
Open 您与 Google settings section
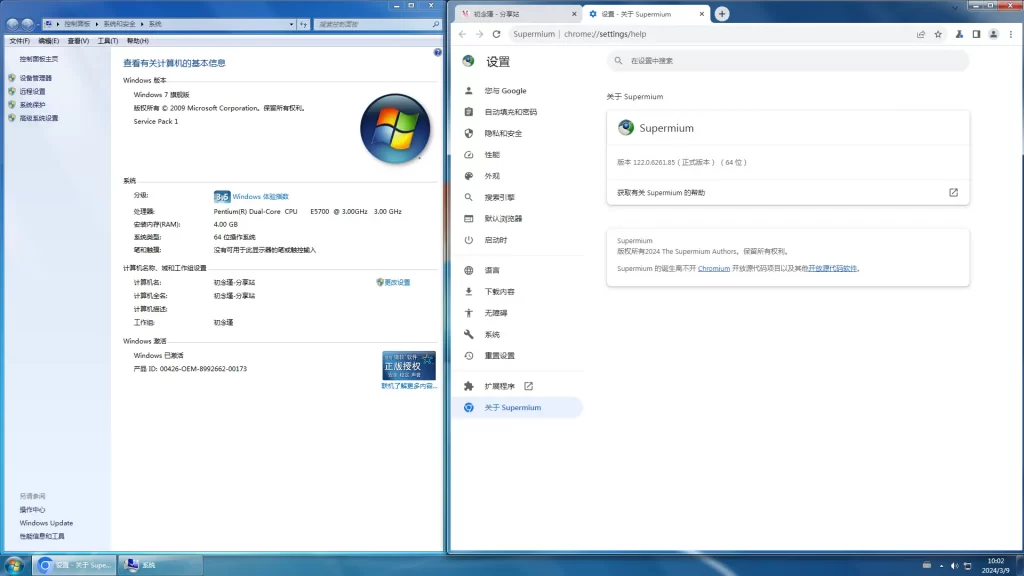[505, 91]
